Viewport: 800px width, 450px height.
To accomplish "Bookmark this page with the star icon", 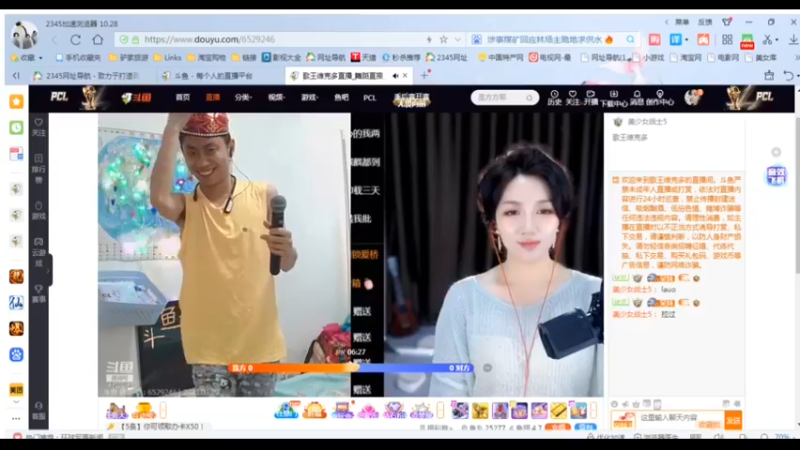I will tap(443, 39).
